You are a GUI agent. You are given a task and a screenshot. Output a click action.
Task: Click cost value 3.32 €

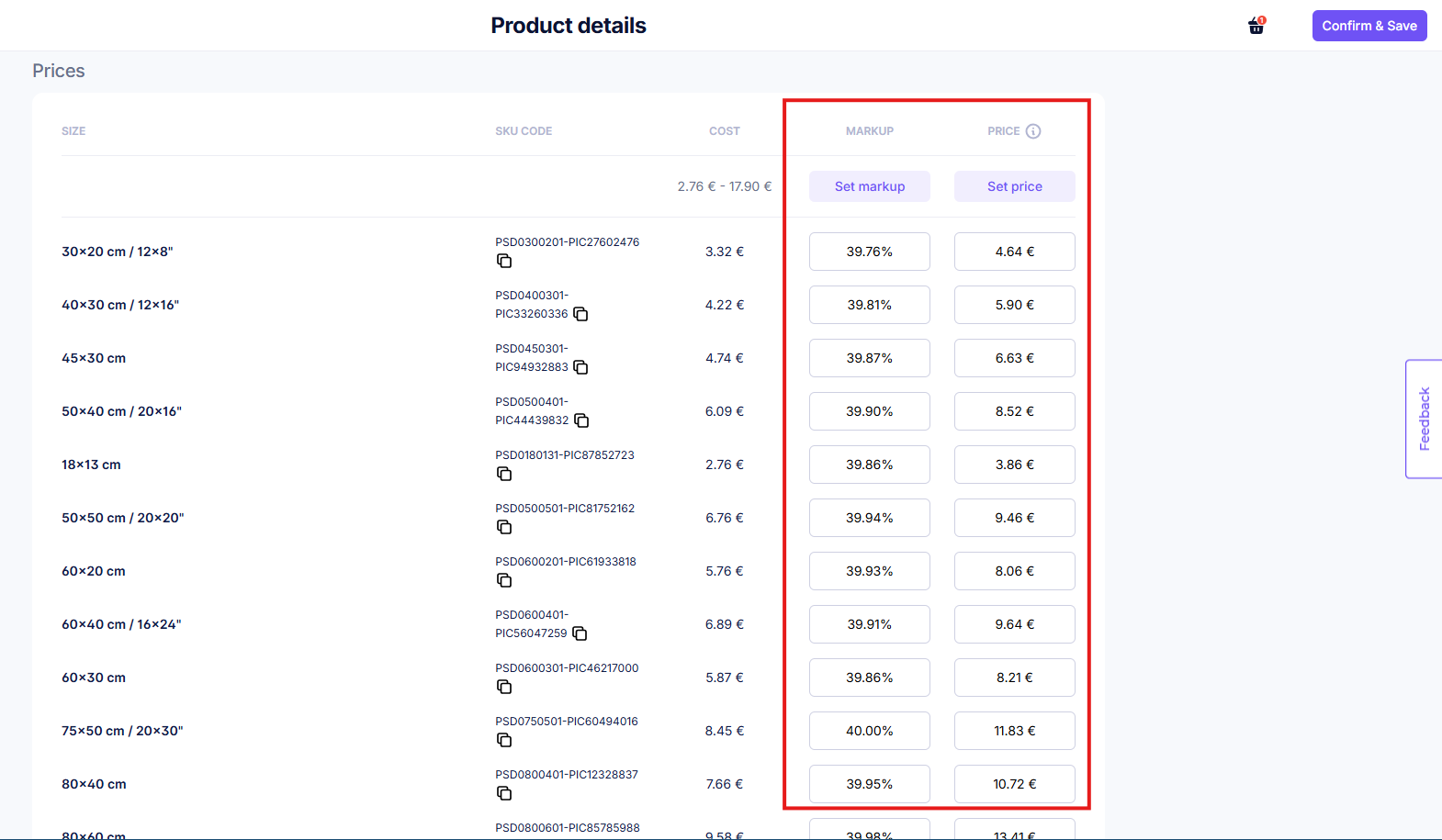[725, 252]
